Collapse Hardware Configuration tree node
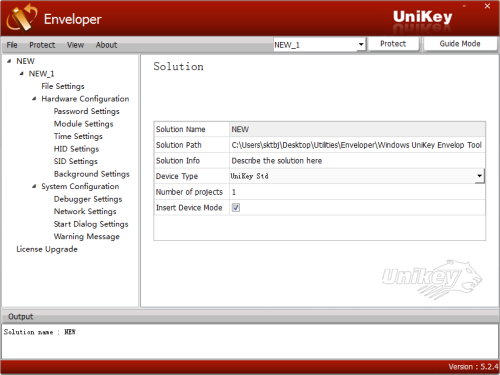Image resolution: width=500 pixels, height=375 pixels. pyautogui.click(x=34, y=99)
